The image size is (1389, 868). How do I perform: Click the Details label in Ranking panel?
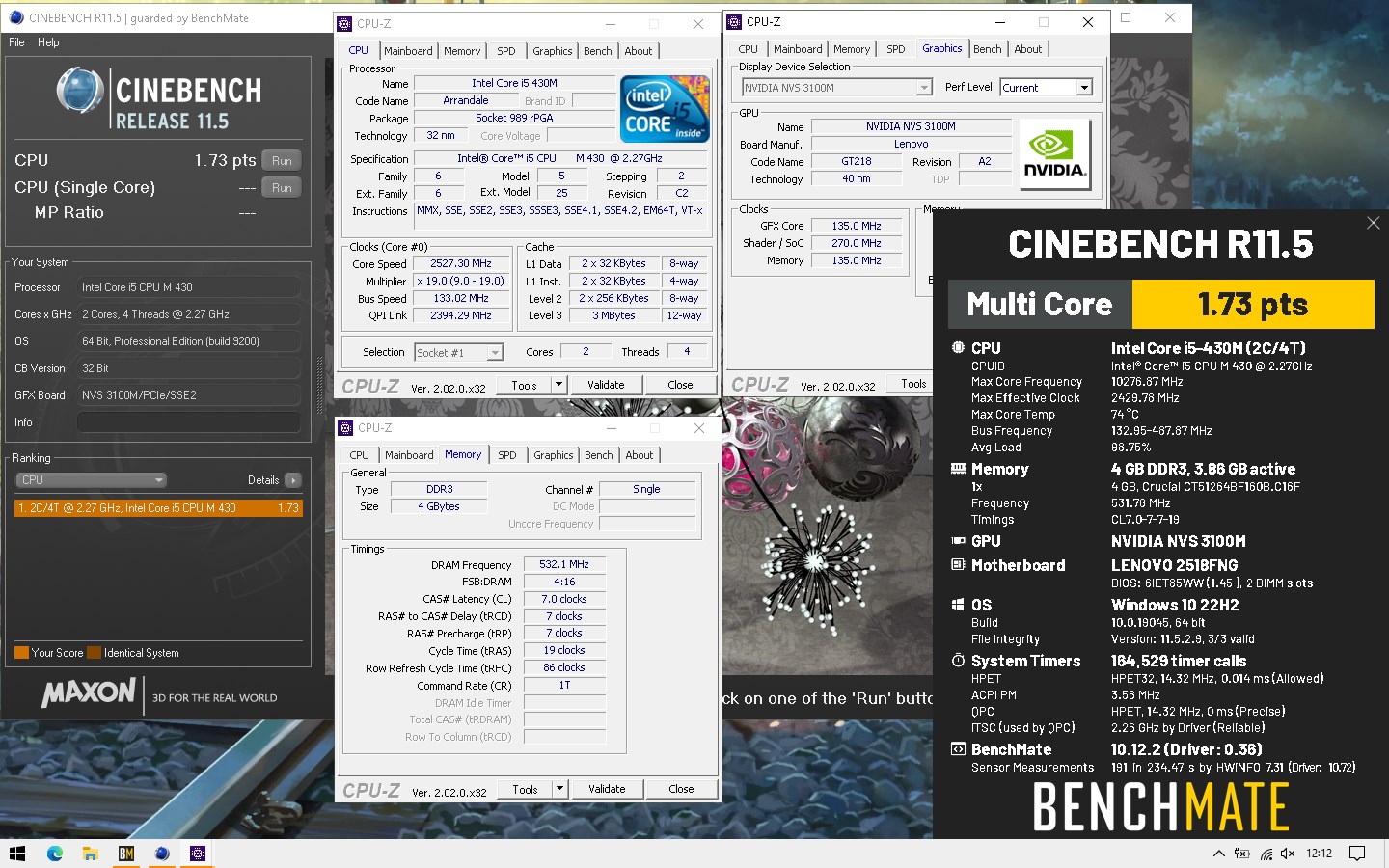(263, 480)
